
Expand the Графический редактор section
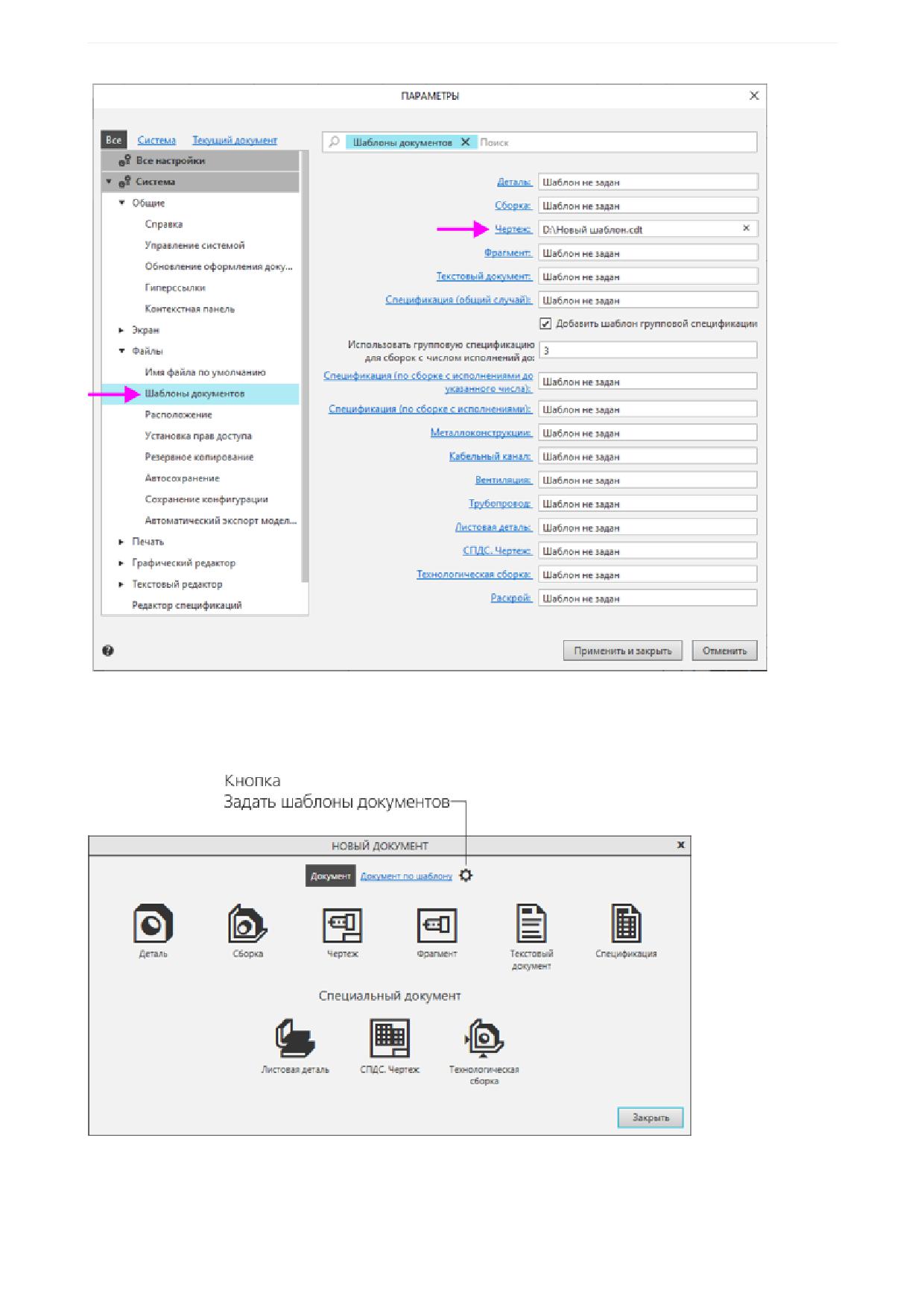pyautogui.click(x=122, y=563)
